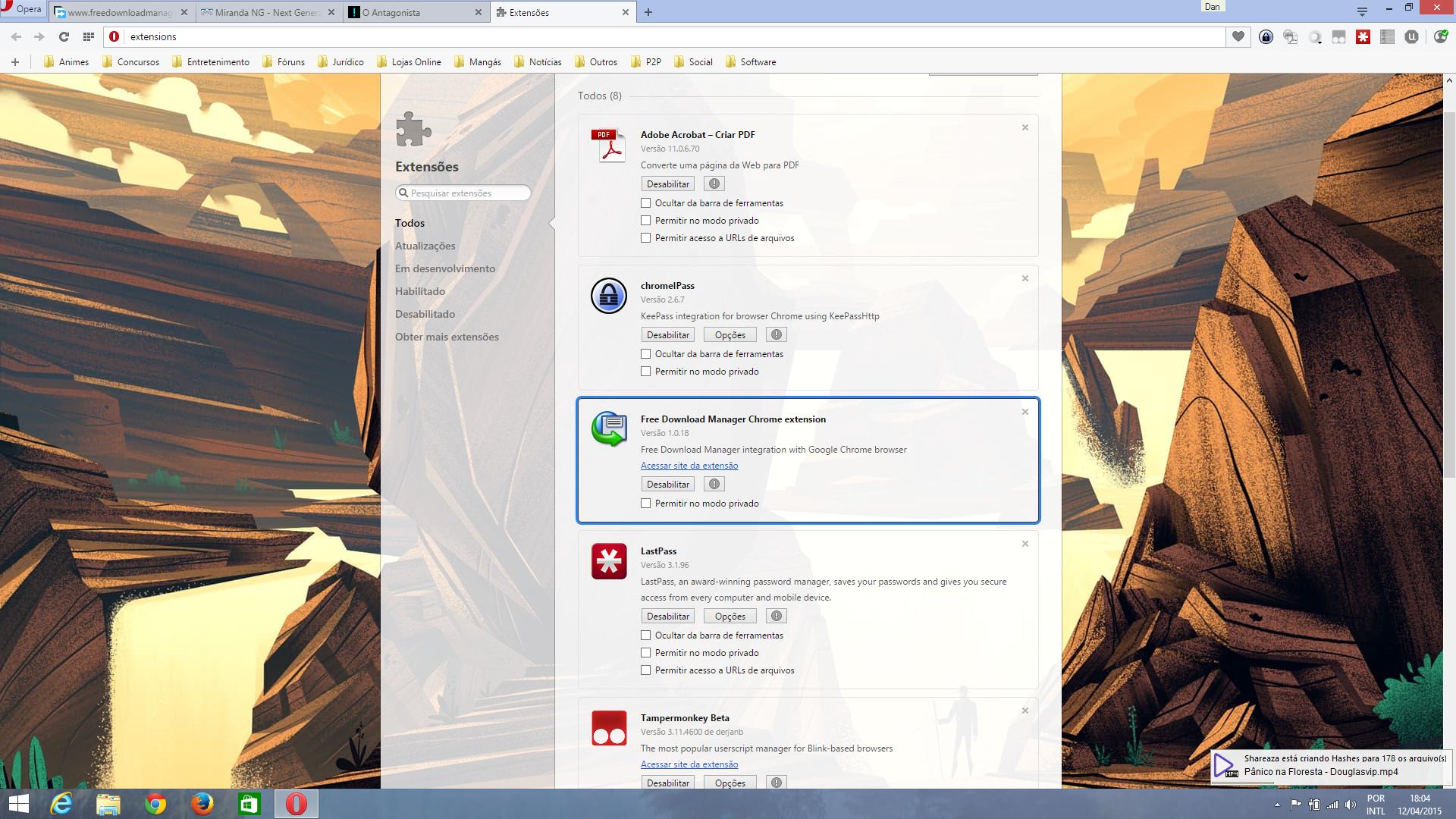Open the Opera main menu
The width and height of the screenshot is (1456, 819).
coord(22,9)
